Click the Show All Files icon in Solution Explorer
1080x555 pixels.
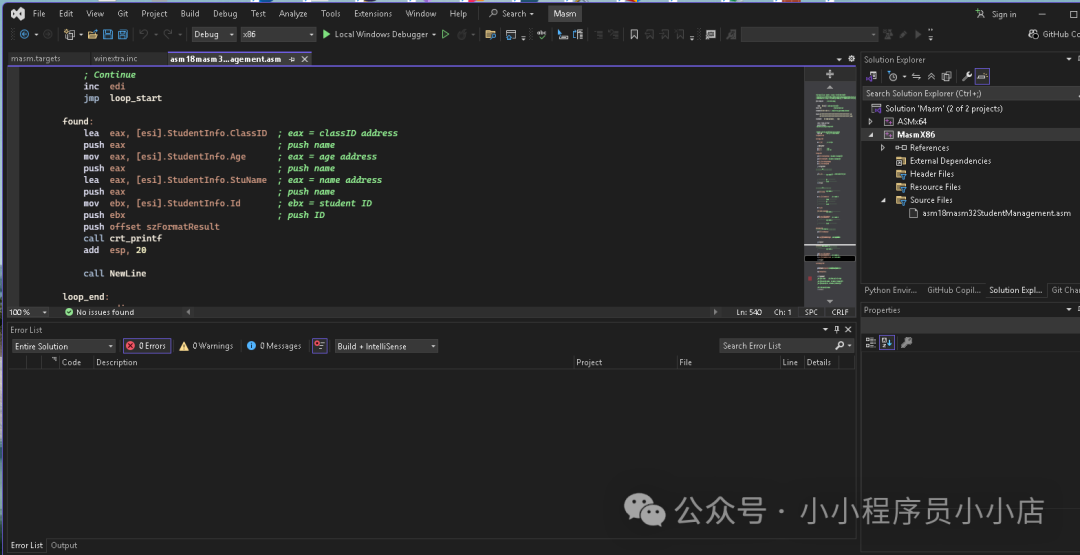point(946,76)
